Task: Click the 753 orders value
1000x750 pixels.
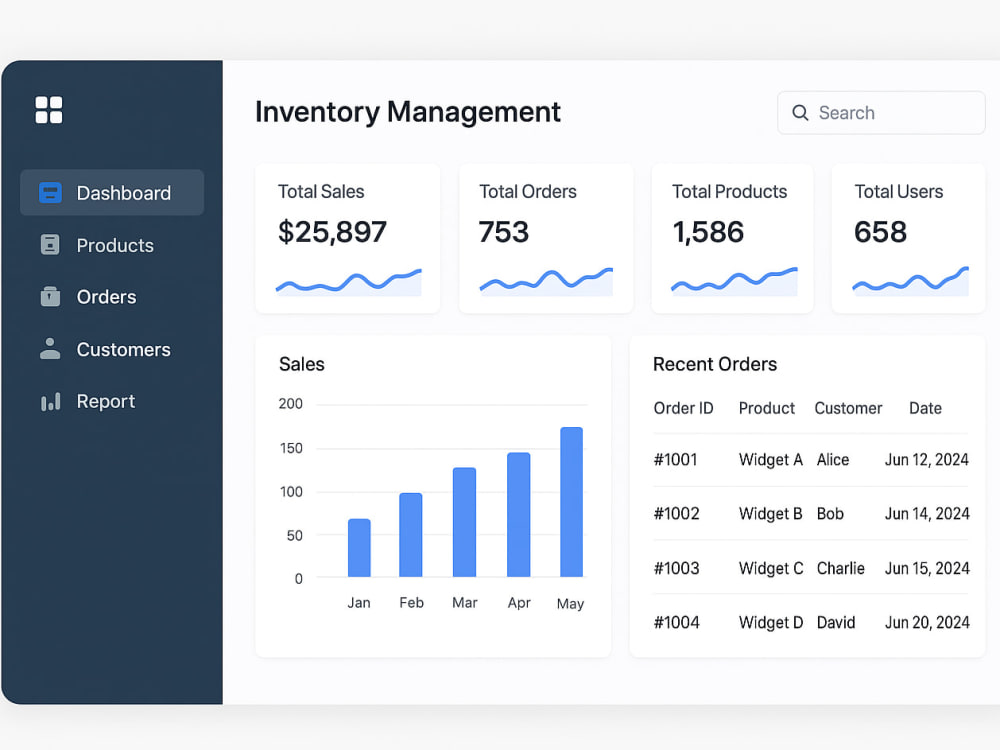Action: pos(504,232)
